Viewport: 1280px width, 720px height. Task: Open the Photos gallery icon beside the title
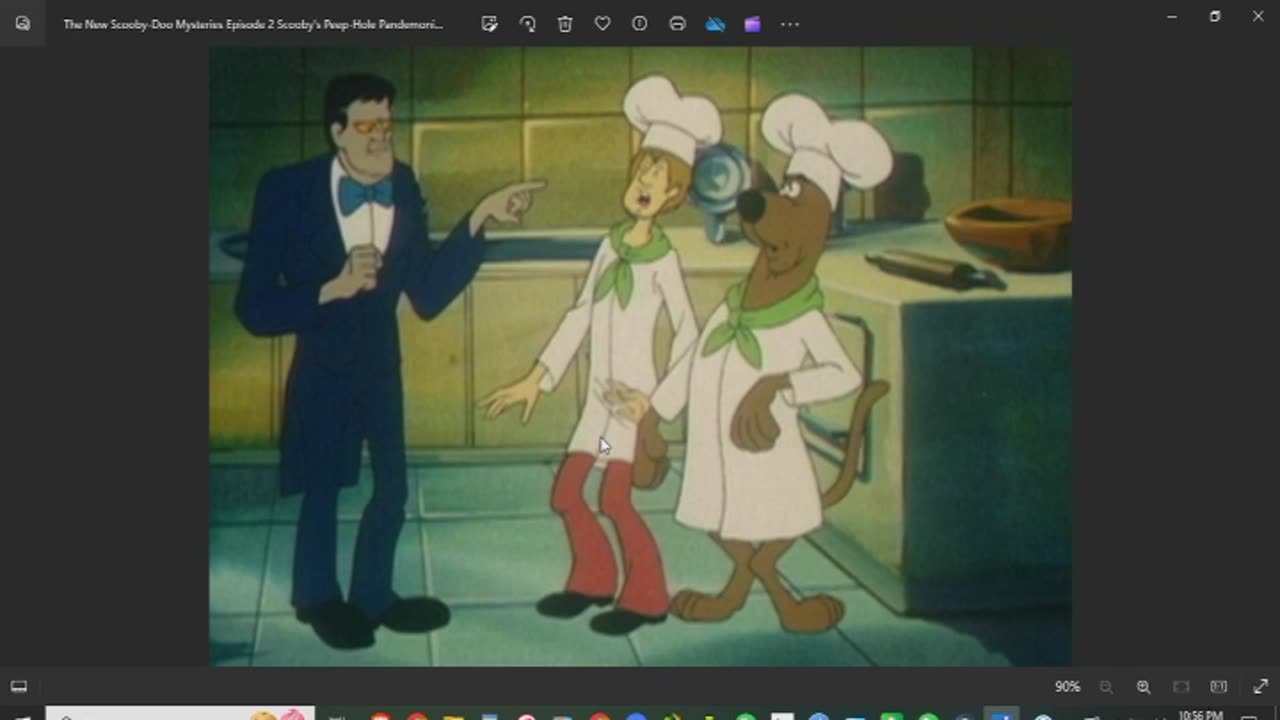click(22, 24)
